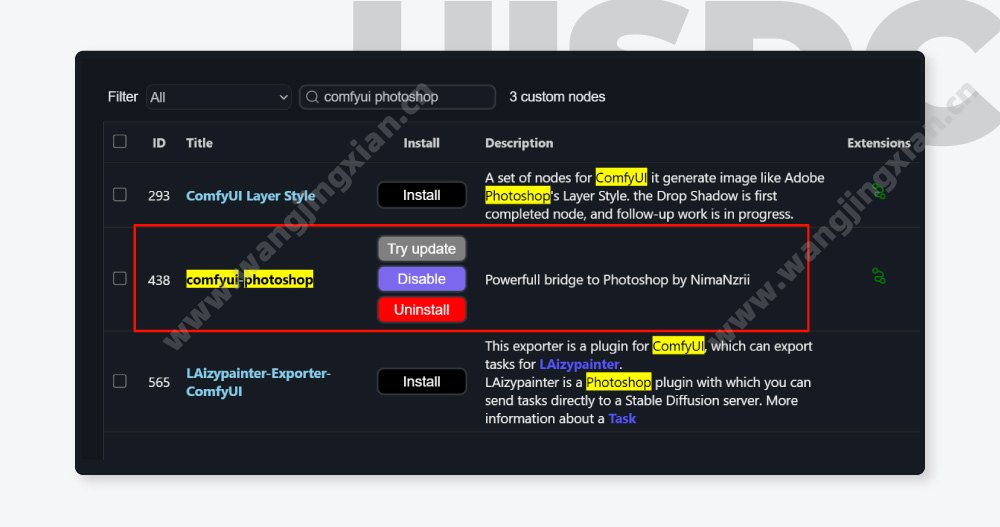
Task: Click ID cell 293
Action: [159, 196]
